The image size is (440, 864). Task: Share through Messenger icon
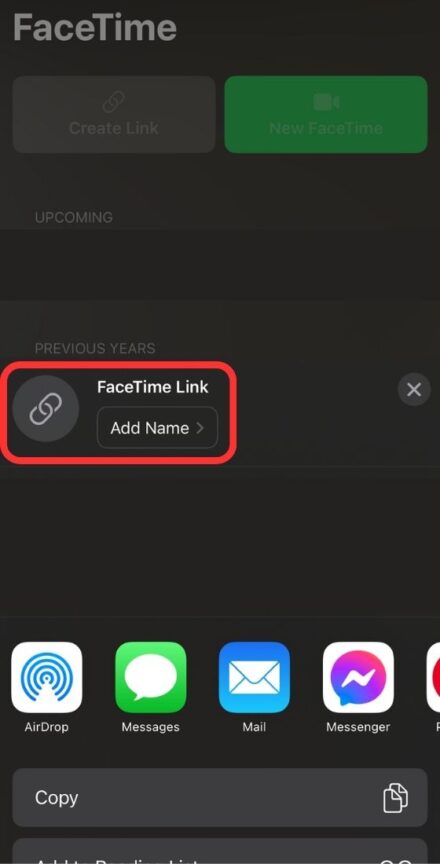[358, 677]
